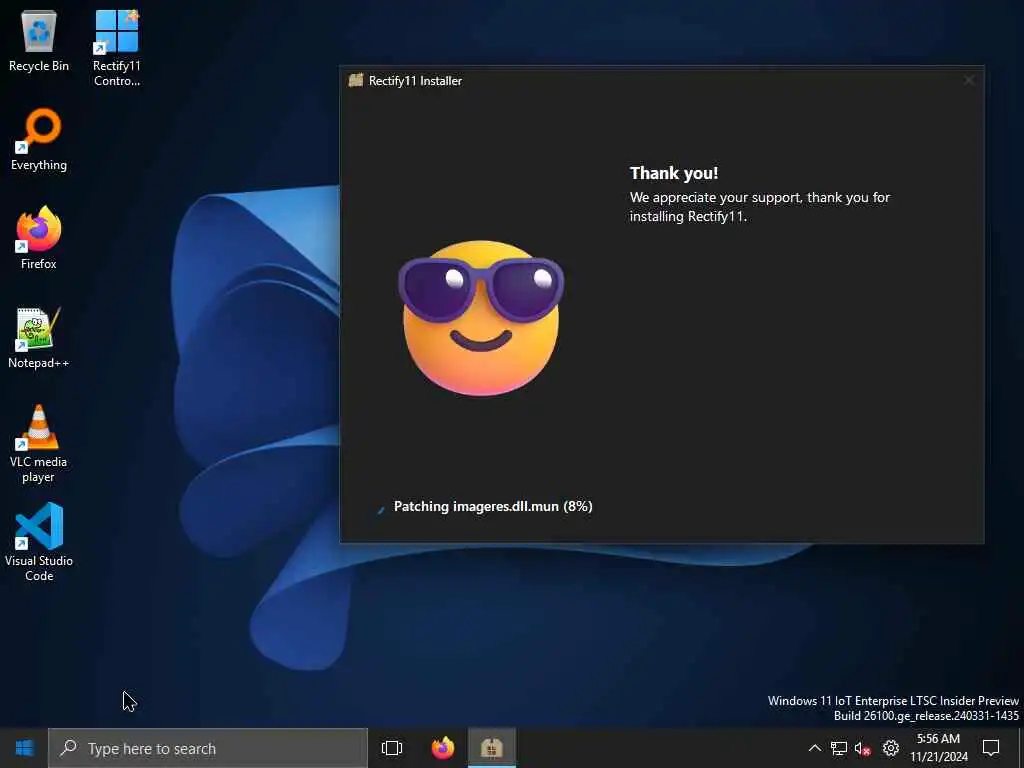Launch Firefox from the taskbar
Screen dimensions: 1024x768
tap(443, 748)
